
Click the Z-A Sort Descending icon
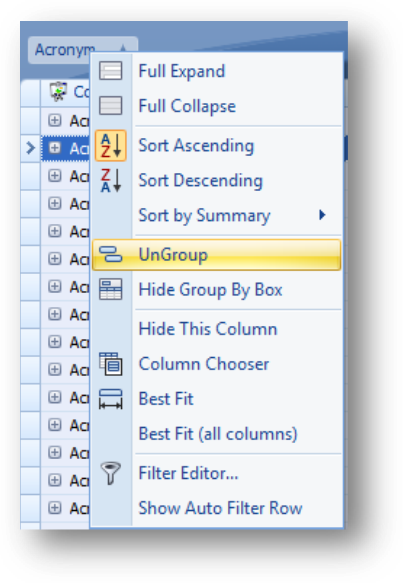coord(110,180)
